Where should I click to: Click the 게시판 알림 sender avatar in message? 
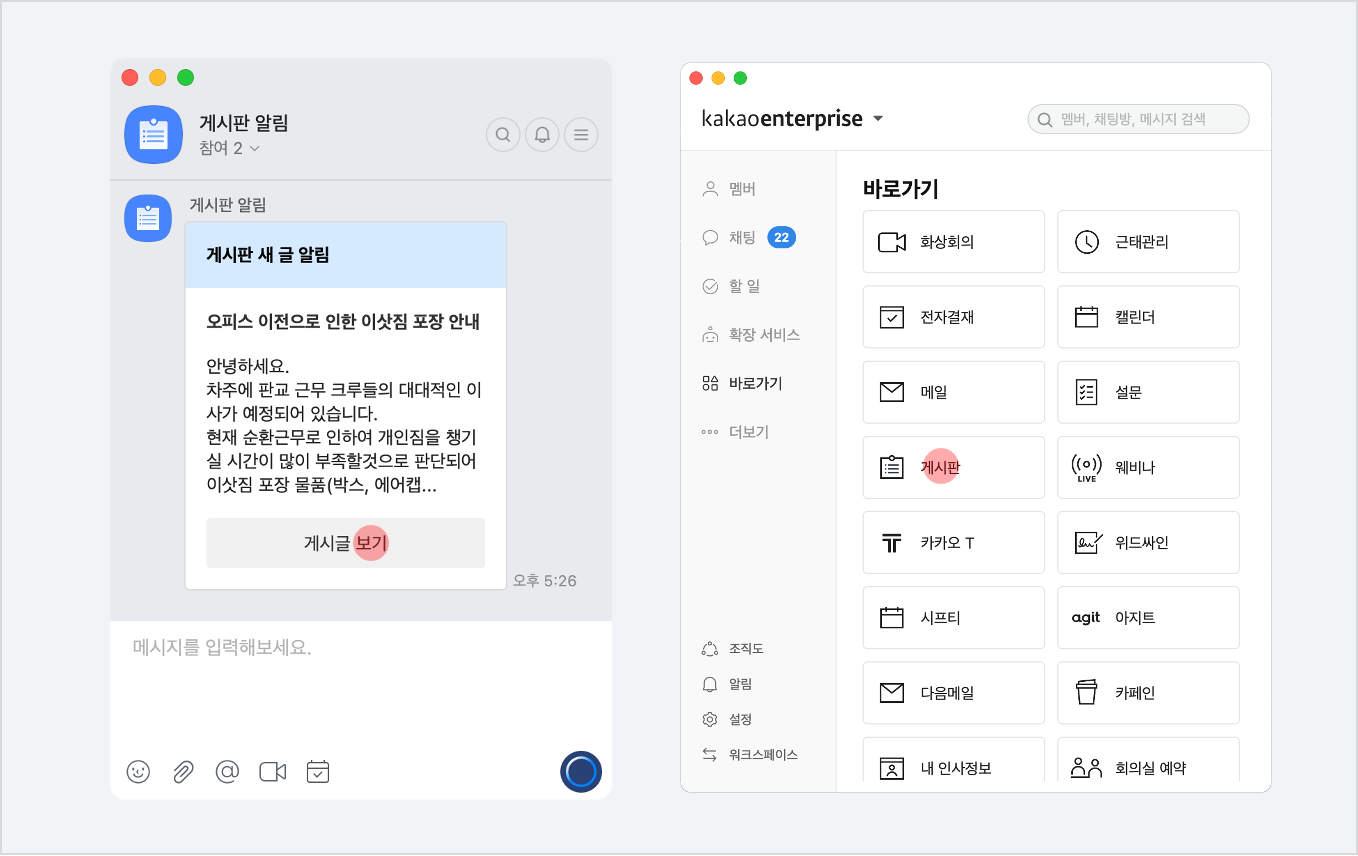click(x=148, y=218)
